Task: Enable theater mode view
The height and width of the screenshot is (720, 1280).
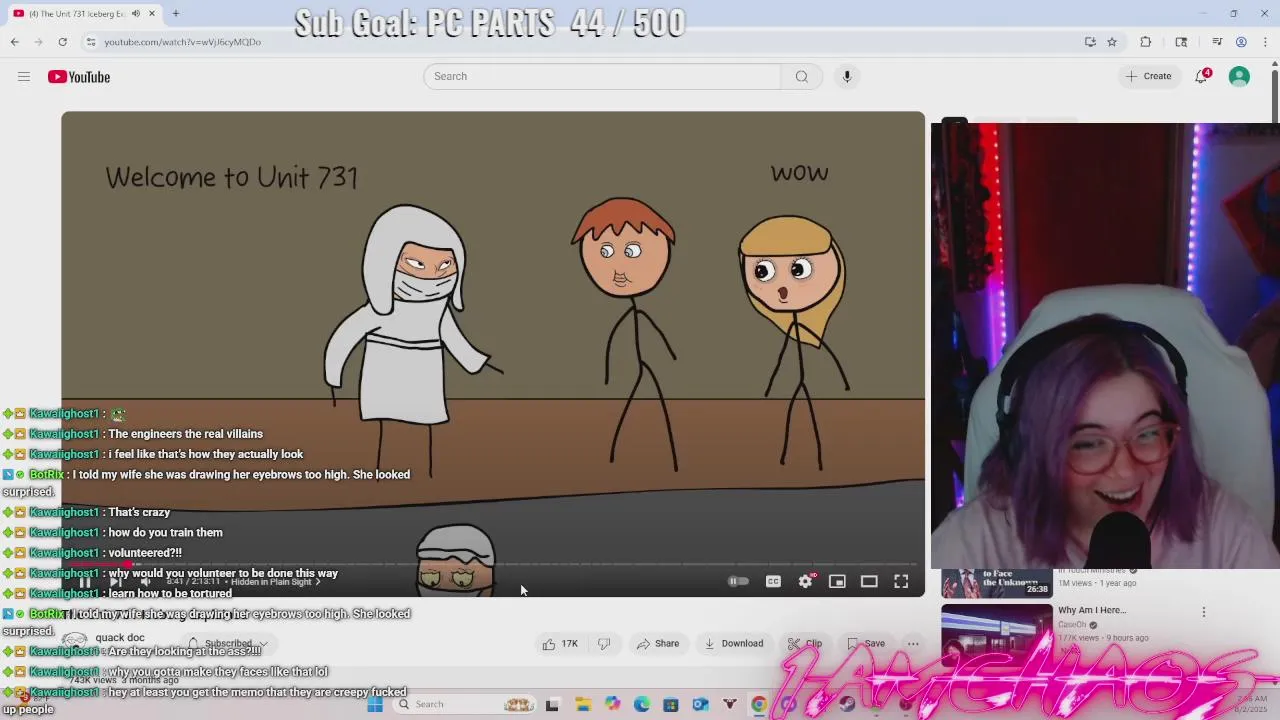Action: (x=869, y=581)
